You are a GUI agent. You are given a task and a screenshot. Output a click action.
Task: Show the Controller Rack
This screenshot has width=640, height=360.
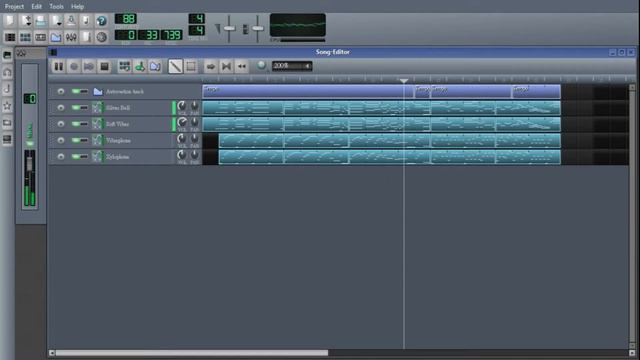[101, 37]
